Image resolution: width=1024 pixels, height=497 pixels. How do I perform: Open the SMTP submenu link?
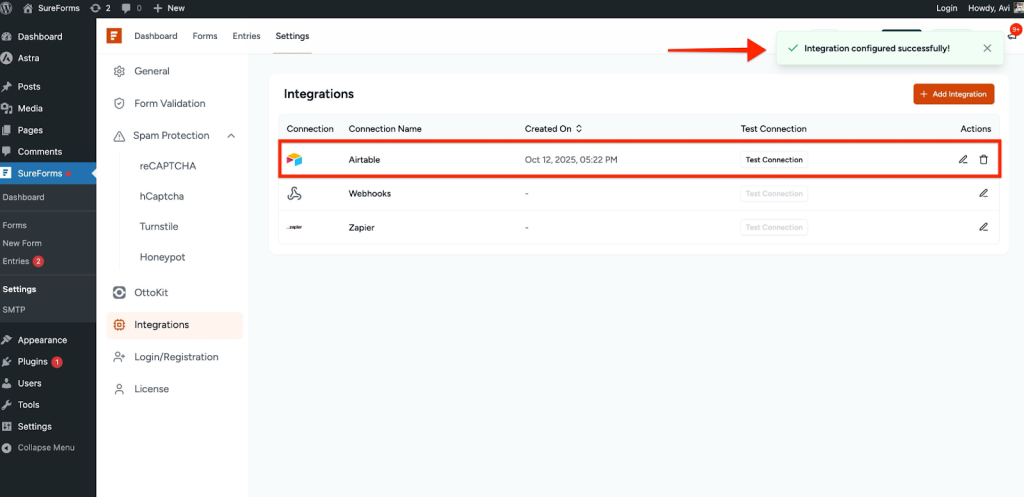pyautogui.click(x=14, y=310)
